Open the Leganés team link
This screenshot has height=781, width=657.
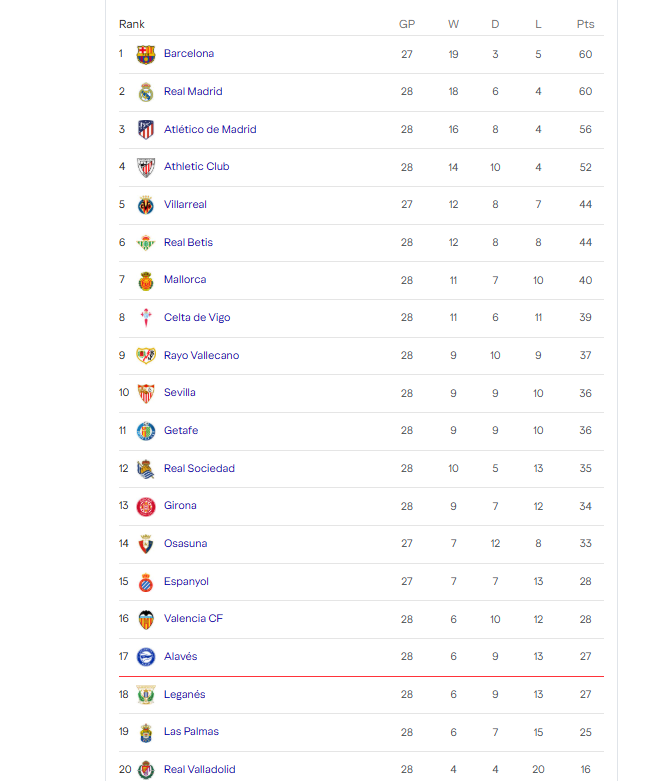(x=184, y=694)
